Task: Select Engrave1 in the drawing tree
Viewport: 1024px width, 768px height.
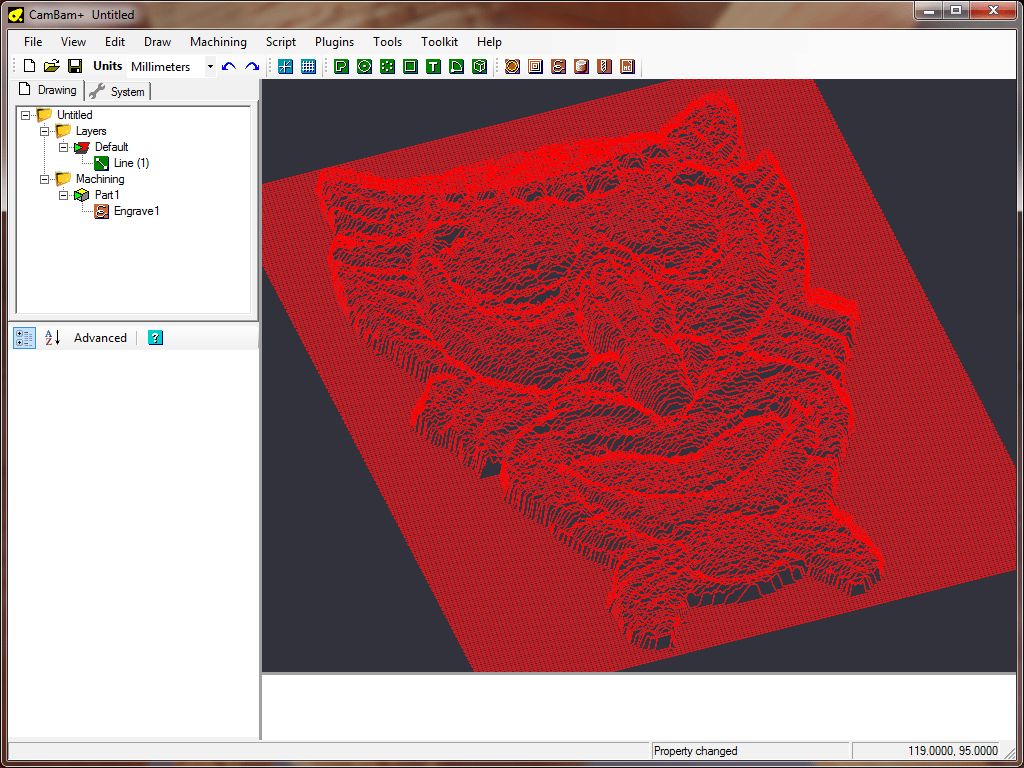Action: click(x=136, y=211)
